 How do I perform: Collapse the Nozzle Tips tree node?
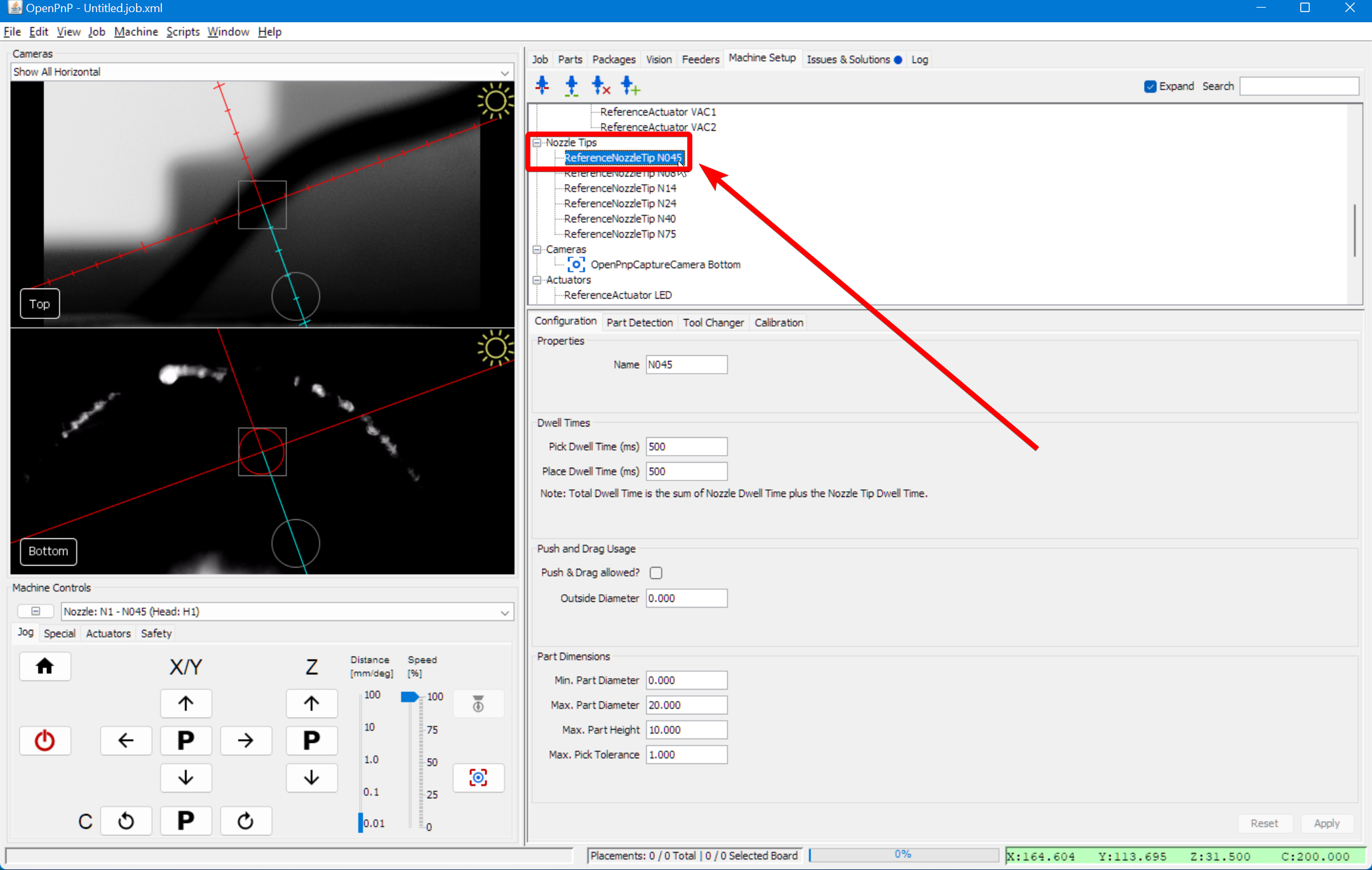pos(537,143)
